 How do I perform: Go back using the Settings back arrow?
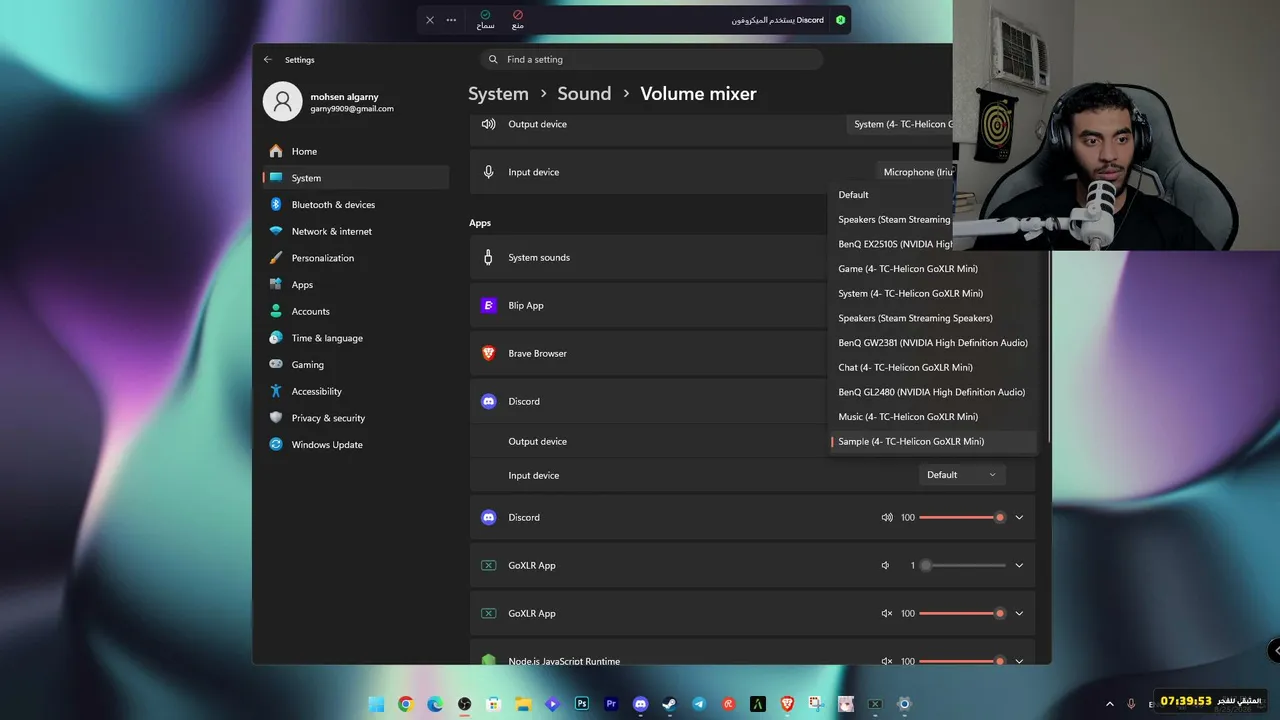pos(267,60)
